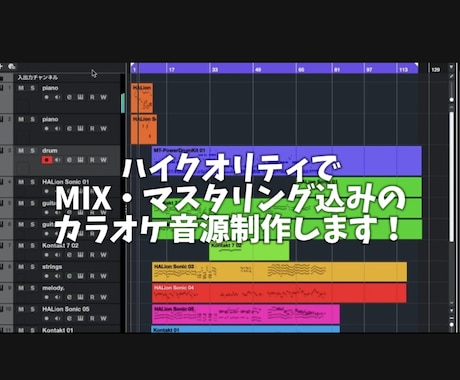Select the blue Kontakt 01 clip
The image size is (460, 380).
(246, 330)
